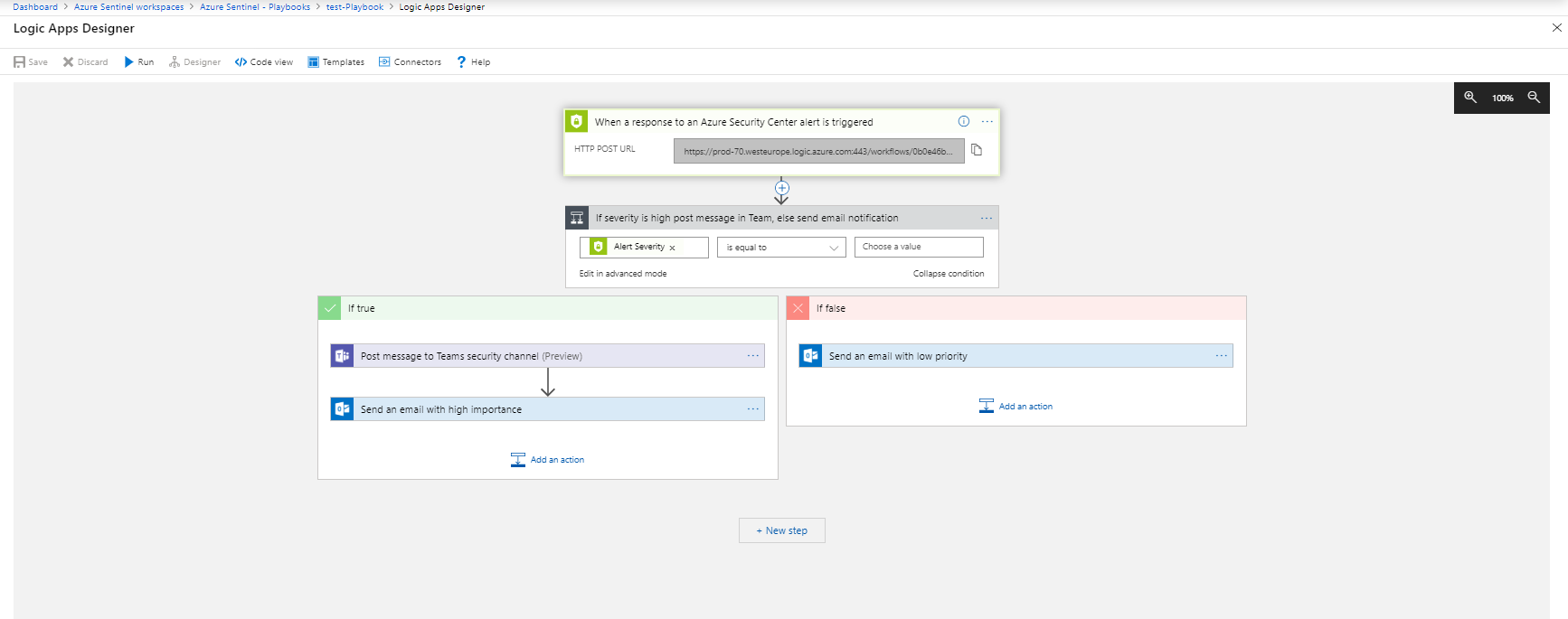
Task: Click the + New step button
Action: [x=782, y=530]
